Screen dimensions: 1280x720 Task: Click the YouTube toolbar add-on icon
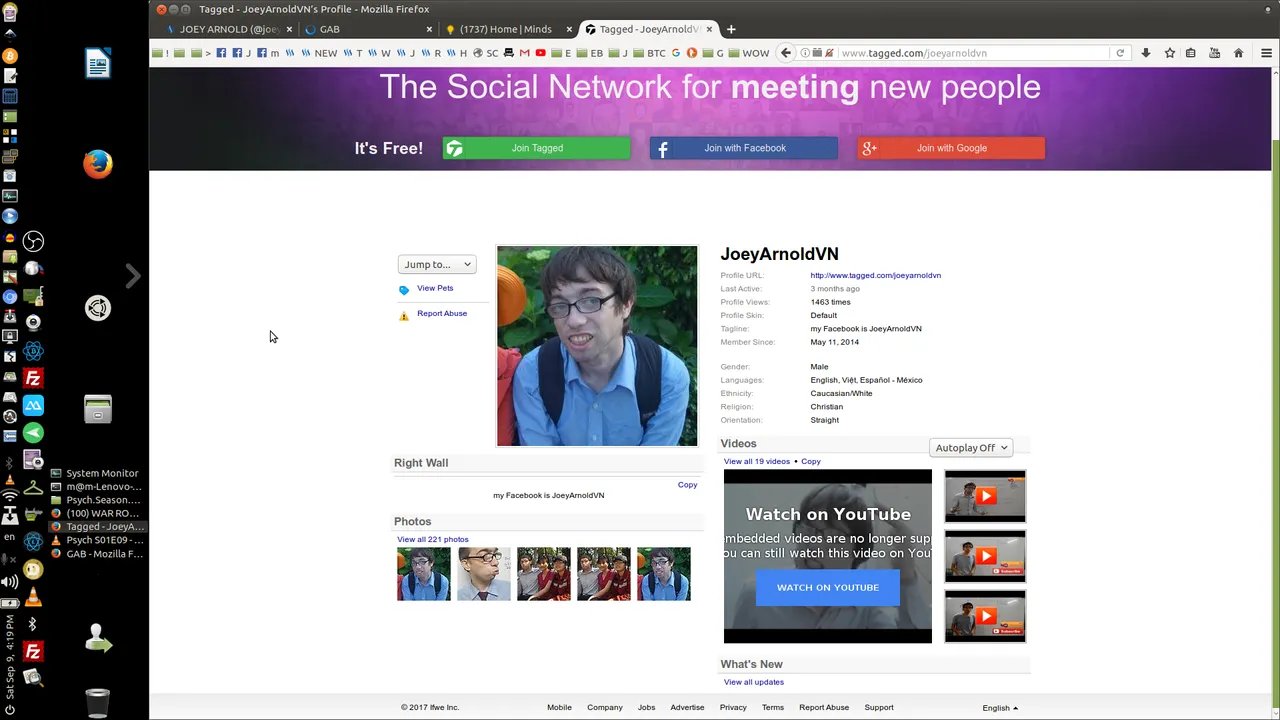[x=1214, y=53]
